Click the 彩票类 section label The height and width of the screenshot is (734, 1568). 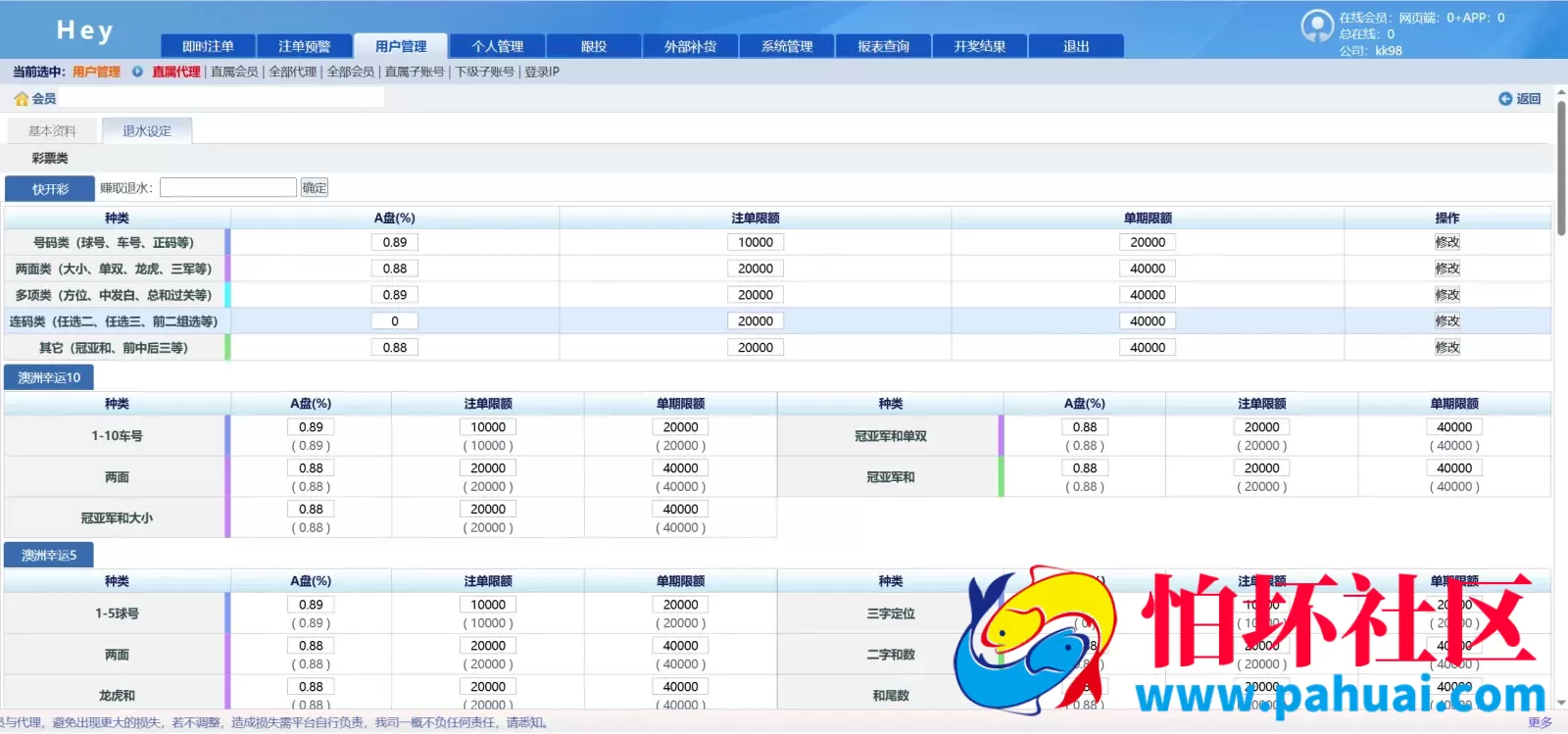click(49, 159)
